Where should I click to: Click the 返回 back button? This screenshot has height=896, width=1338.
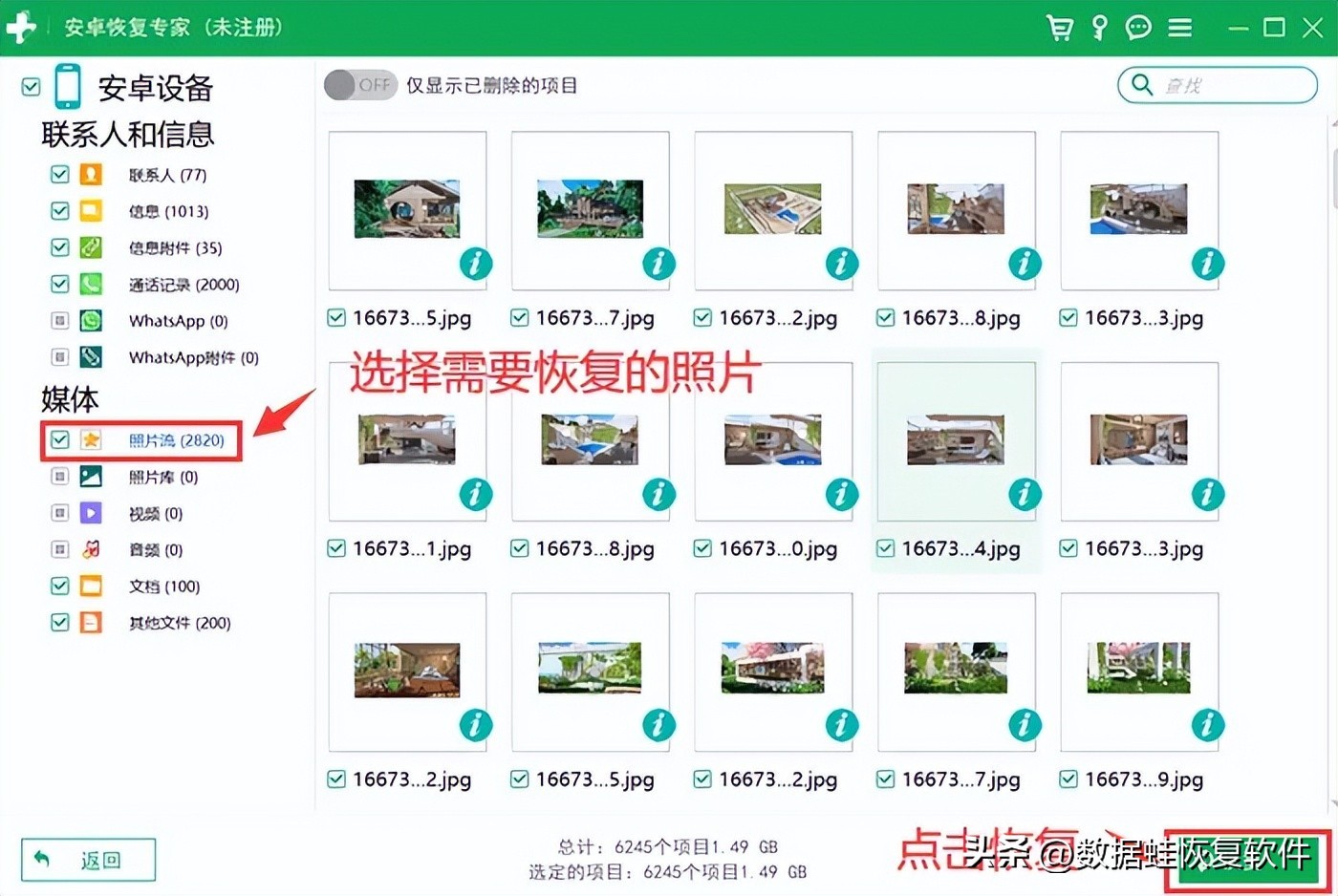point(88,860)
